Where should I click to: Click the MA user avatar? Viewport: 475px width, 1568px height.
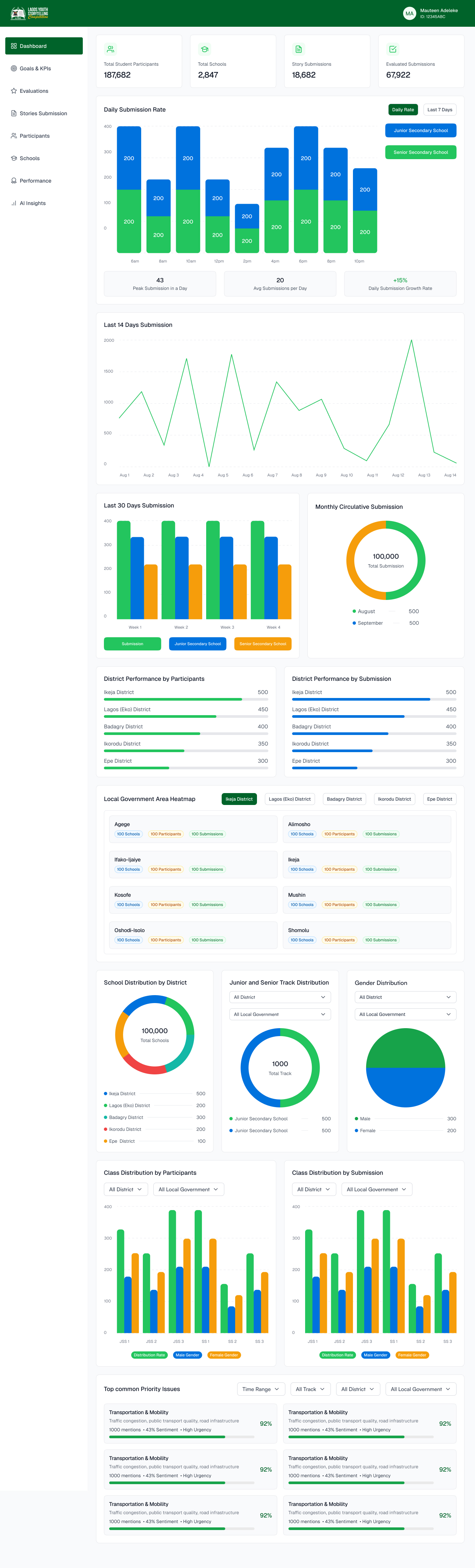tap(409, 14)
